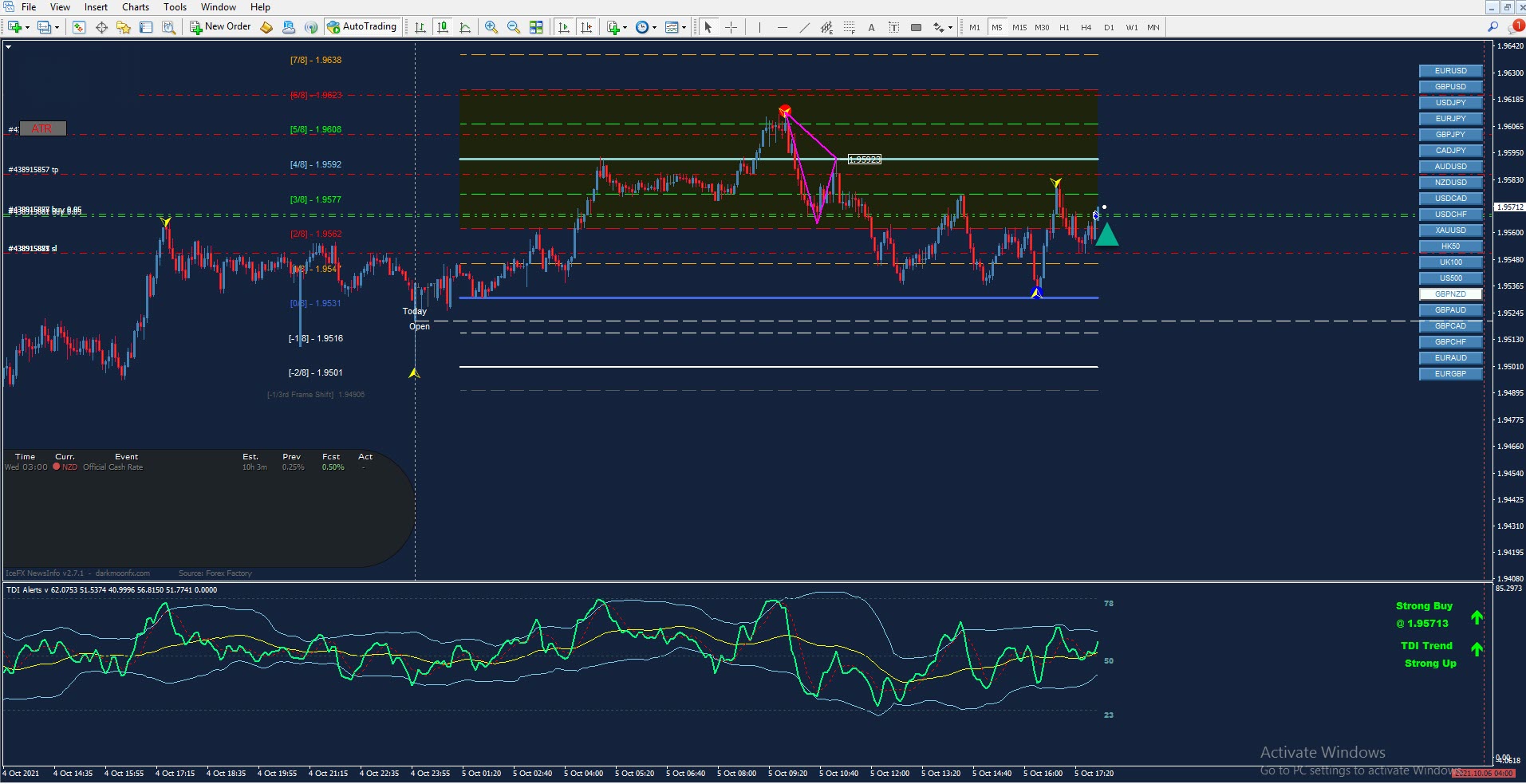
Task: Open a new chart window
Action: pos(14,27)
